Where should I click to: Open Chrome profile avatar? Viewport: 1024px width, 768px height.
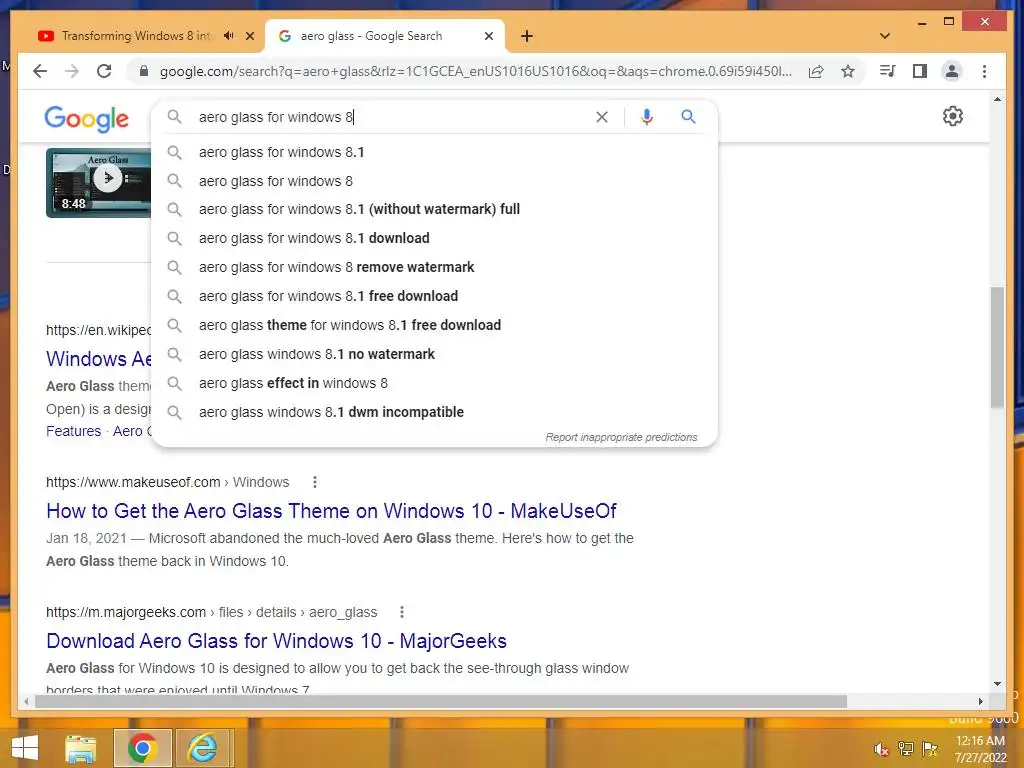coord(952,71)
